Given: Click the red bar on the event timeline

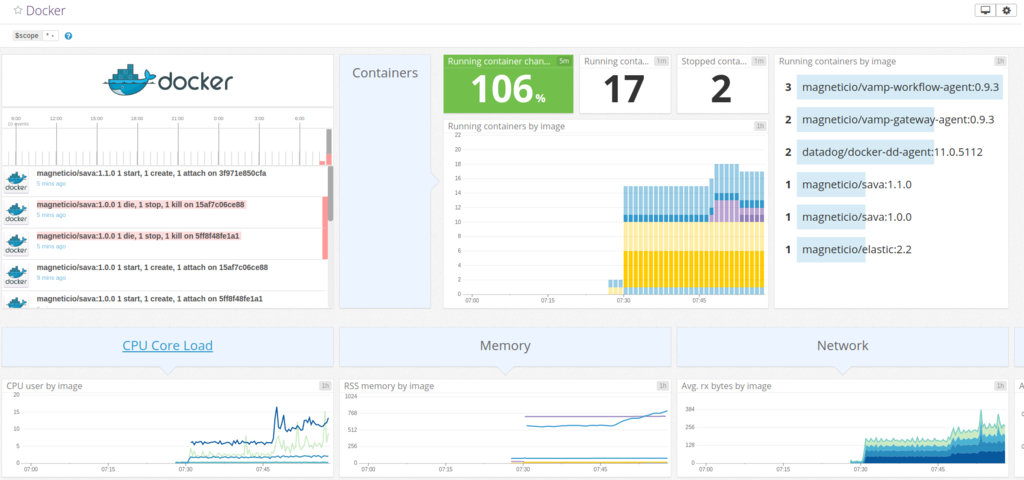Looking at the screenshot, I should [x=329, y=159].
